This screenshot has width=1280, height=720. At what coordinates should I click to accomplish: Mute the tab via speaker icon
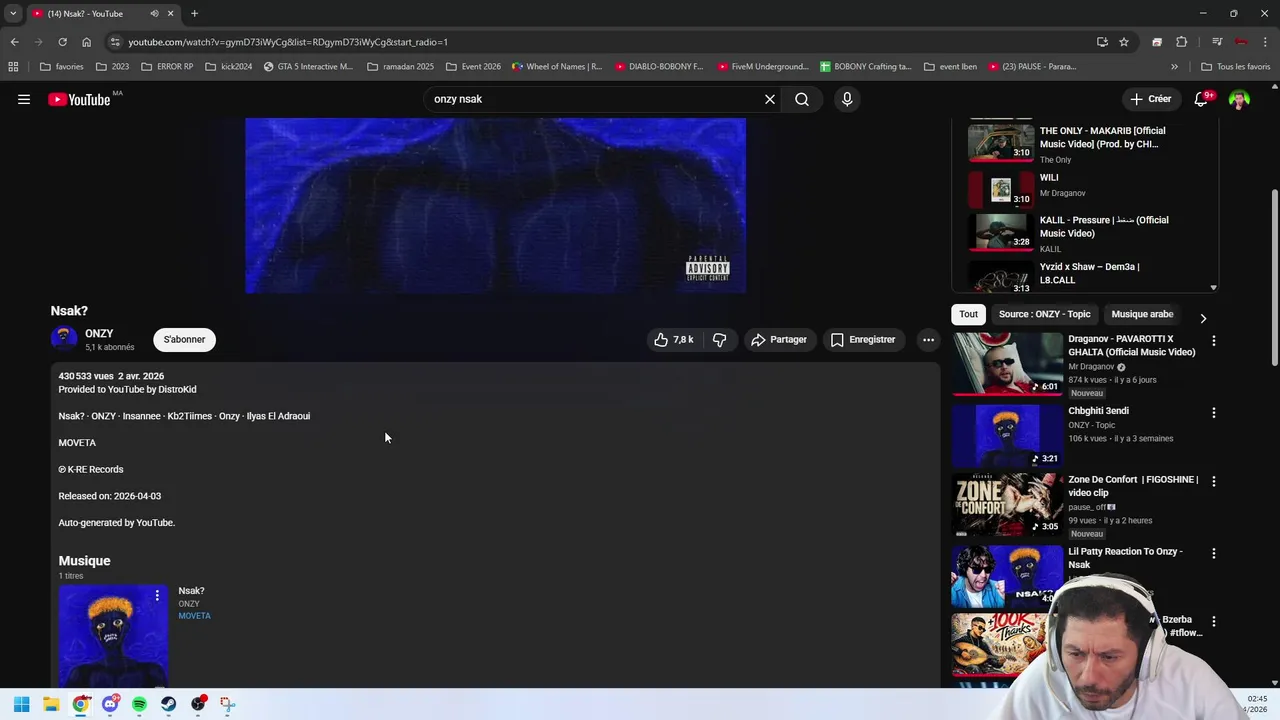(154, 13)
